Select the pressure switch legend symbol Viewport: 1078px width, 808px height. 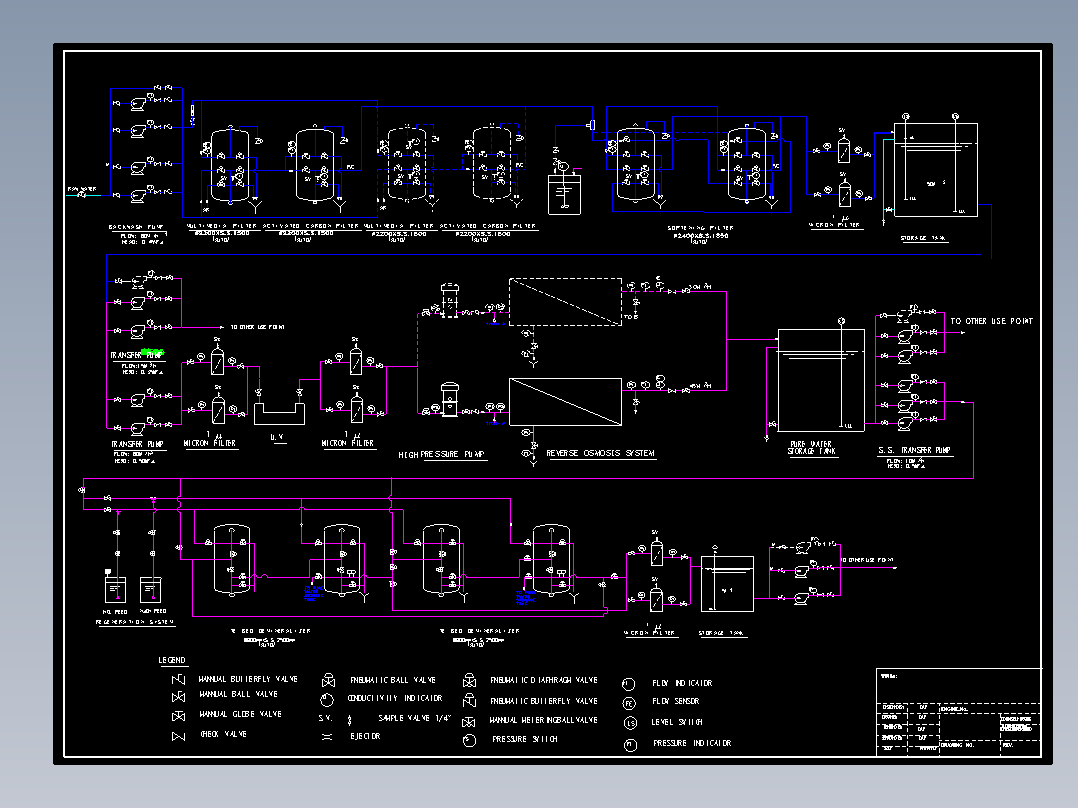point(470,741)
